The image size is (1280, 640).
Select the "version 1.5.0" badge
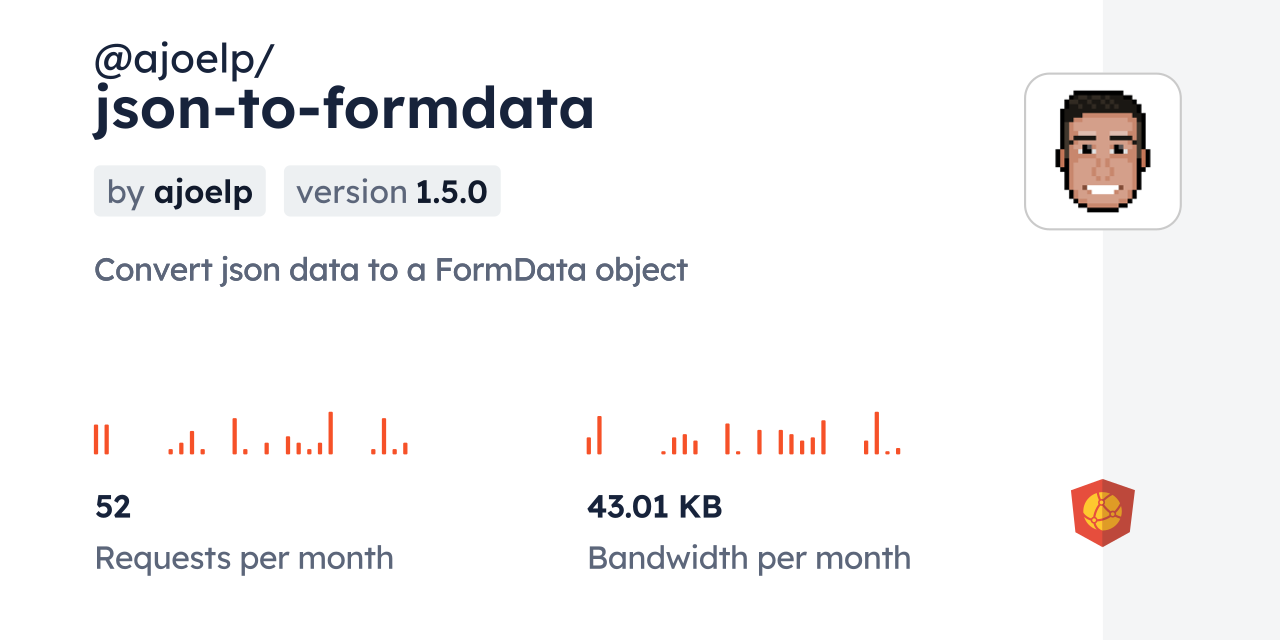coord(392,192)
